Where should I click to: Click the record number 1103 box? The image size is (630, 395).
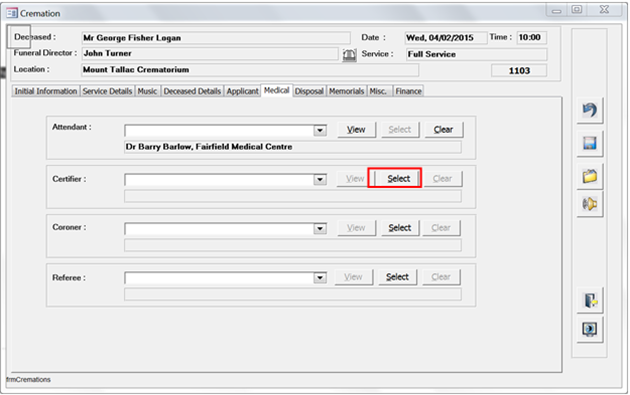pyautogui.click(x=519, y=71)
